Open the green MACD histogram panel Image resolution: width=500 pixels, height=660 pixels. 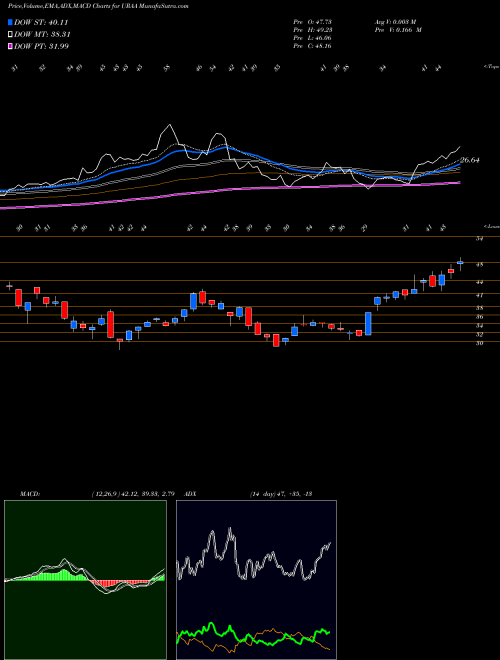pos(85,580)
